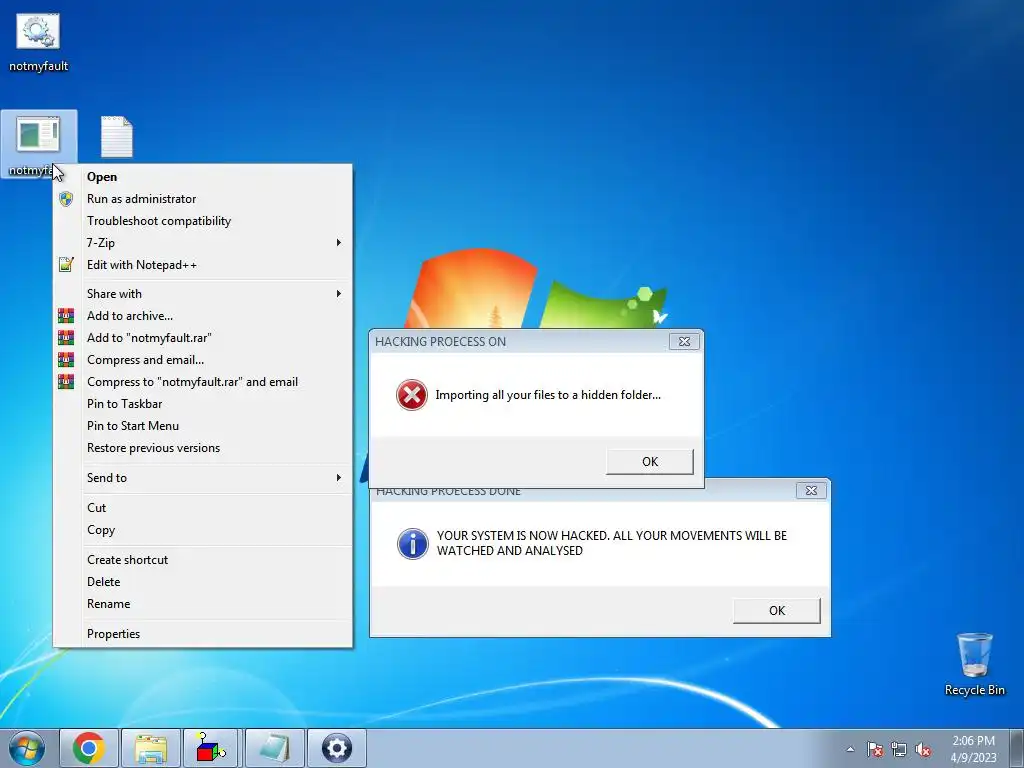Select the text document icon on desktop

117,137
